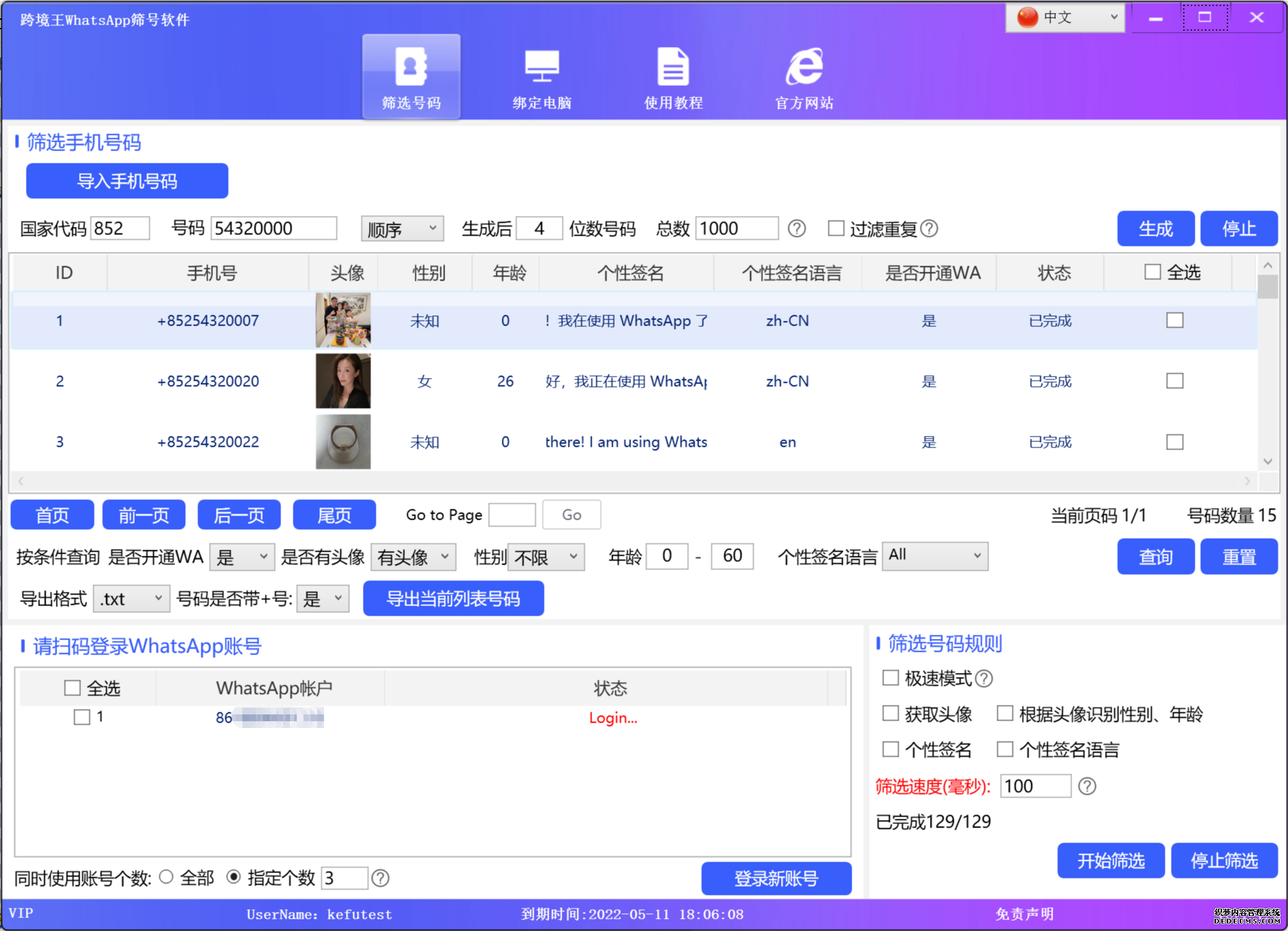
Task: Click the Chinese flag icon in language selector
Action: pos(1027,17)
